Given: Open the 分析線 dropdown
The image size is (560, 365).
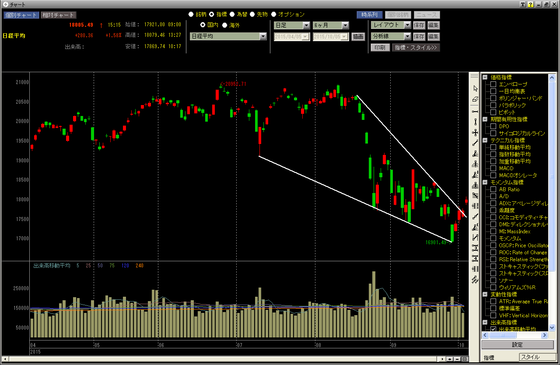Looking at the screenshot, I should pyautogui.click(x=407, y=36).
